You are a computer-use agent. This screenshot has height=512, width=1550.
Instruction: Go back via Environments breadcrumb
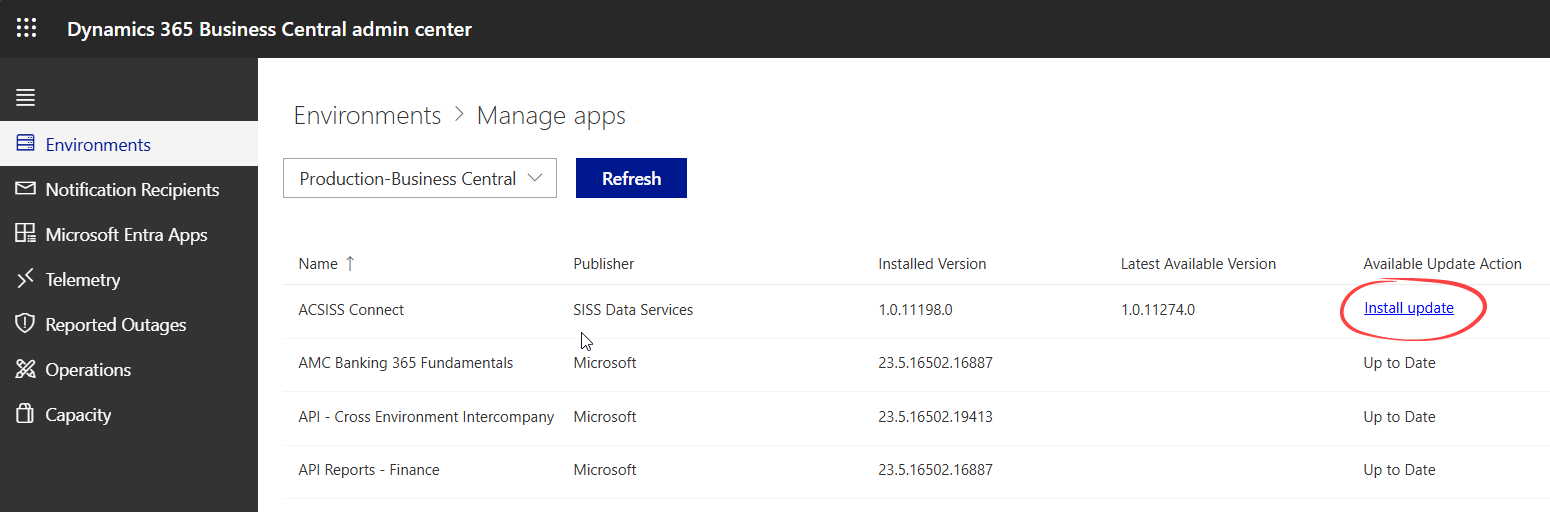tap(367, 116)
